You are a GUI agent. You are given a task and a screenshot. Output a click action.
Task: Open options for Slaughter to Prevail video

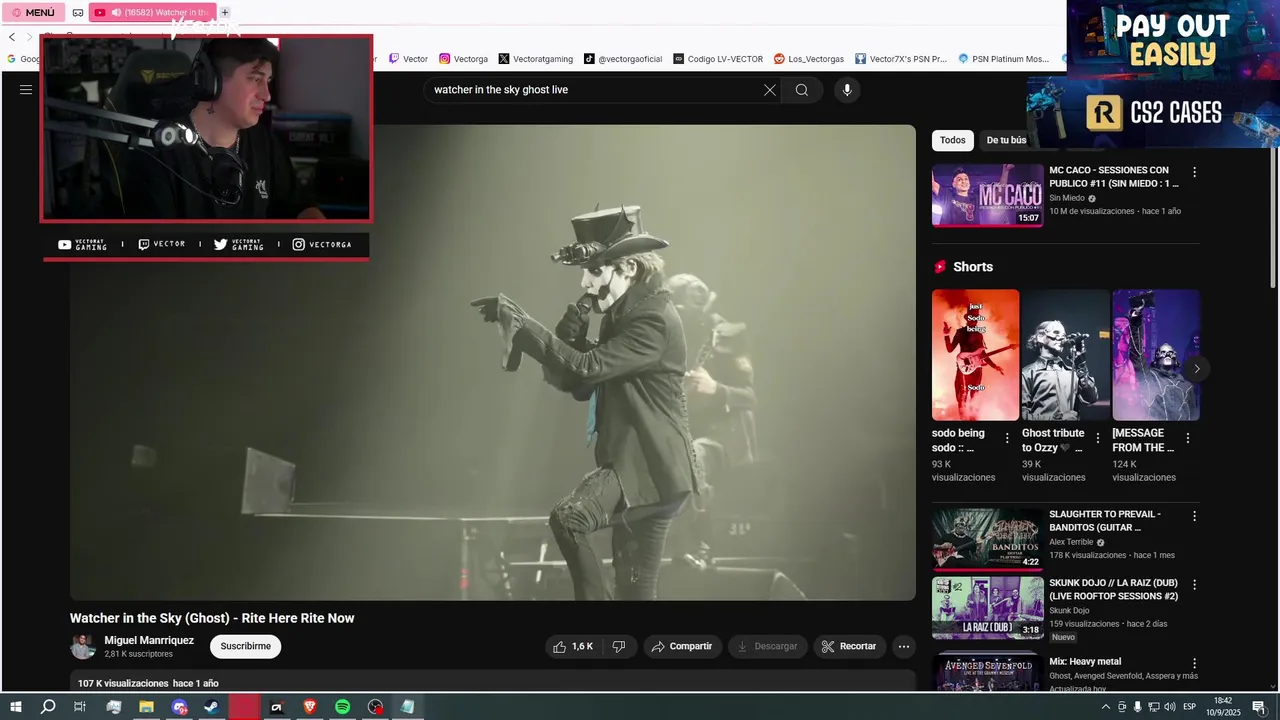click(1194, 516)
